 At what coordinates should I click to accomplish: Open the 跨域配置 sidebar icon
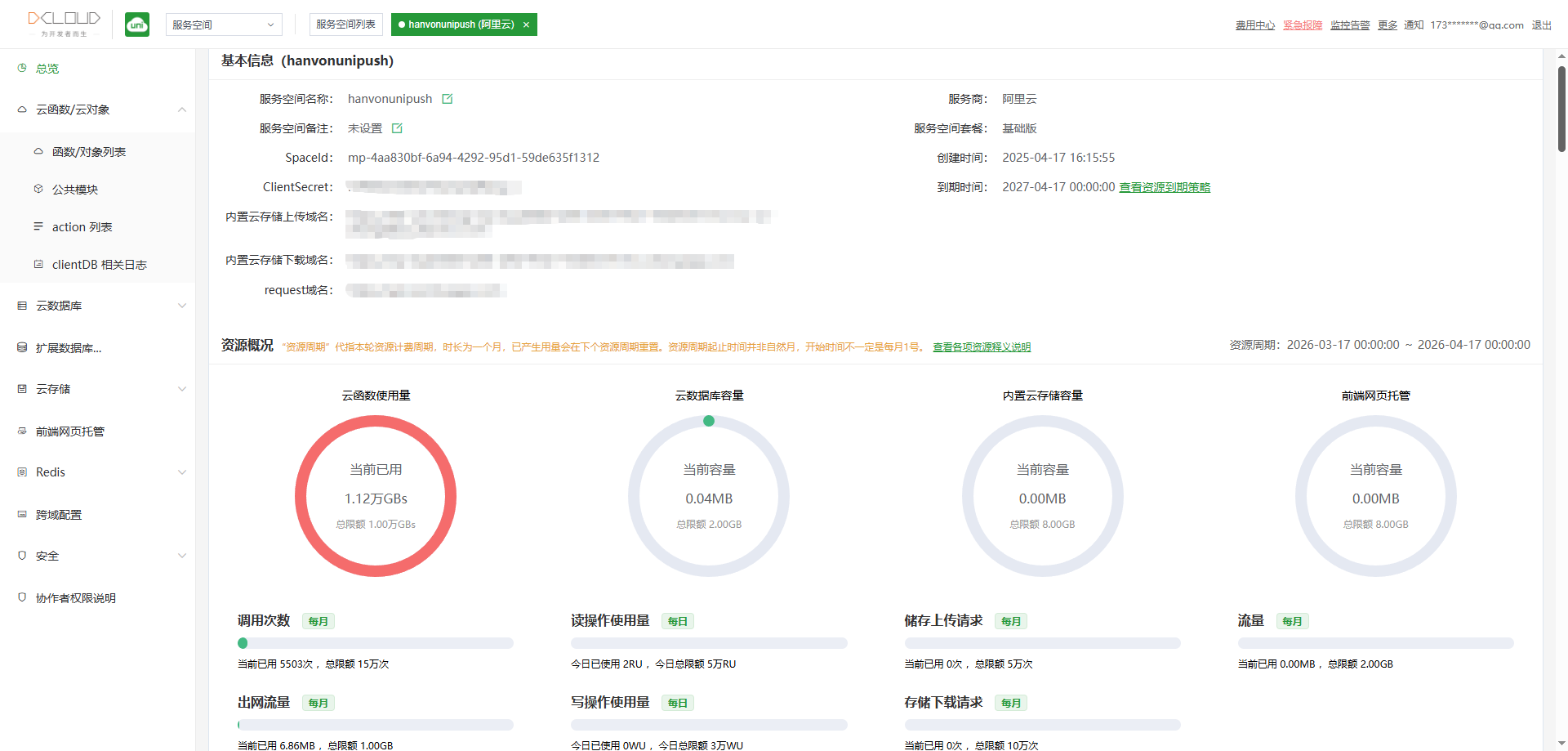point(22,514)
